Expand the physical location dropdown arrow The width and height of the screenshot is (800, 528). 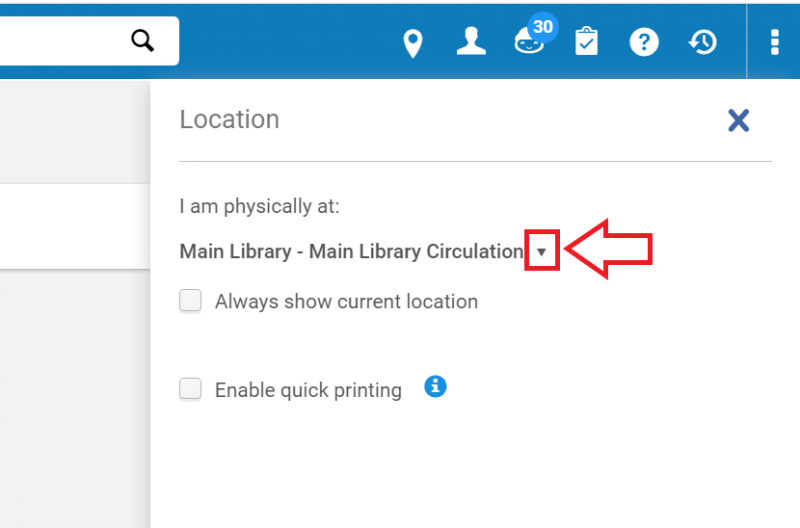[541, 251]
